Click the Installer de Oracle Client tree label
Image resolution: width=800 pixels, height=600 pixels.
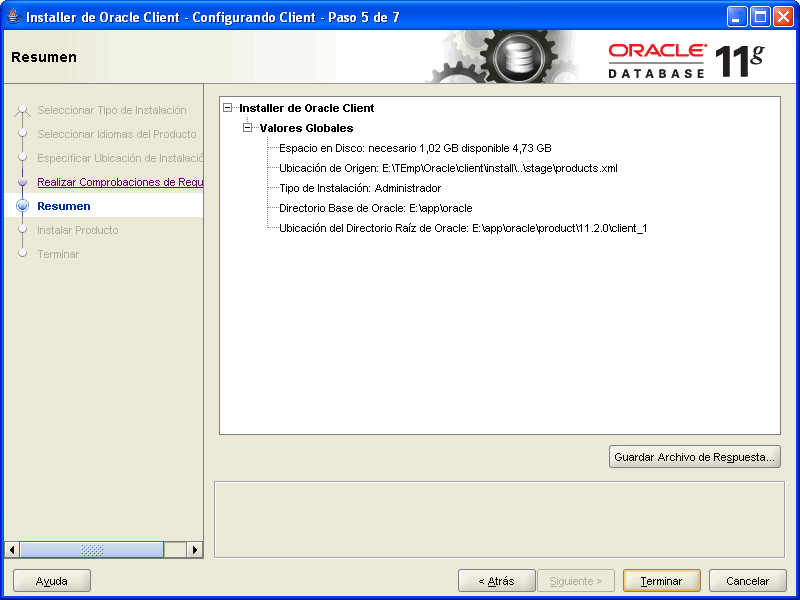(307, 108)
